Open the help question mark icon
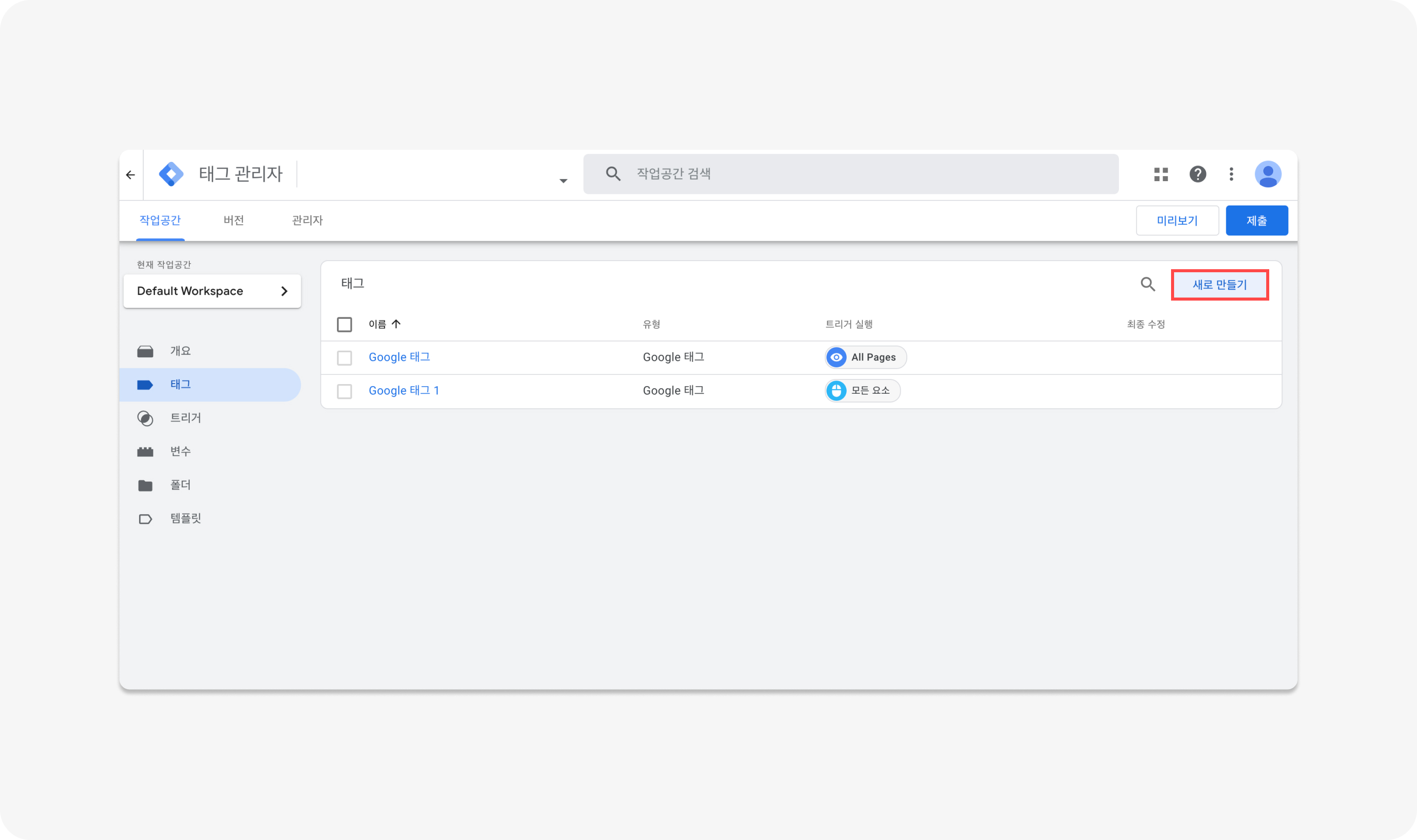1417x840 pixels. [1197, 174]
